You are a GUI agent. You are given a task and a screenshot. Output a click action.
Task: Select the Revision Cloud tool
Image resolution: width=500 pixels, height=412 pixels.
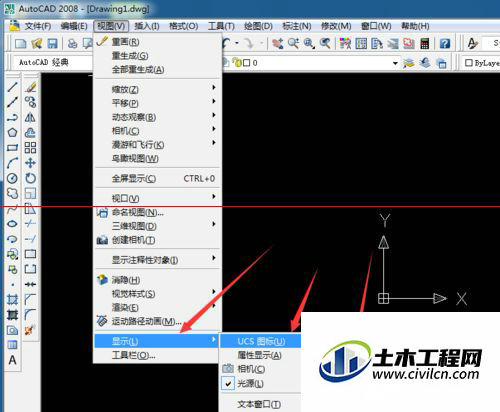pyautogui.click(x=12, y=193)
